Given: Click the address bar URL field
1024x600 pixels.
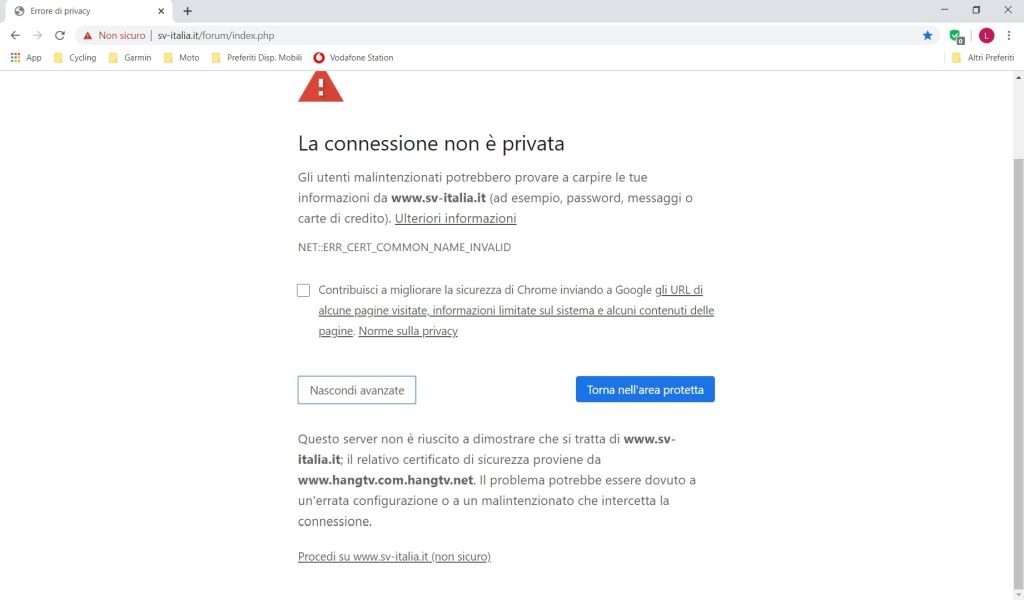Looking at the screenshot, I should pyautogui.click(x=500, y=35).
